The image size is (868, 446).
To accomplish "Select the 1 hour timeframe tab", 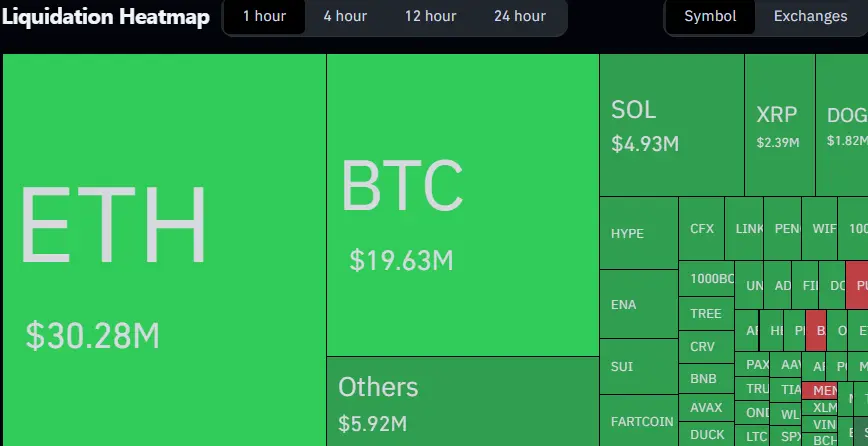I will click(x=264, y=17).
